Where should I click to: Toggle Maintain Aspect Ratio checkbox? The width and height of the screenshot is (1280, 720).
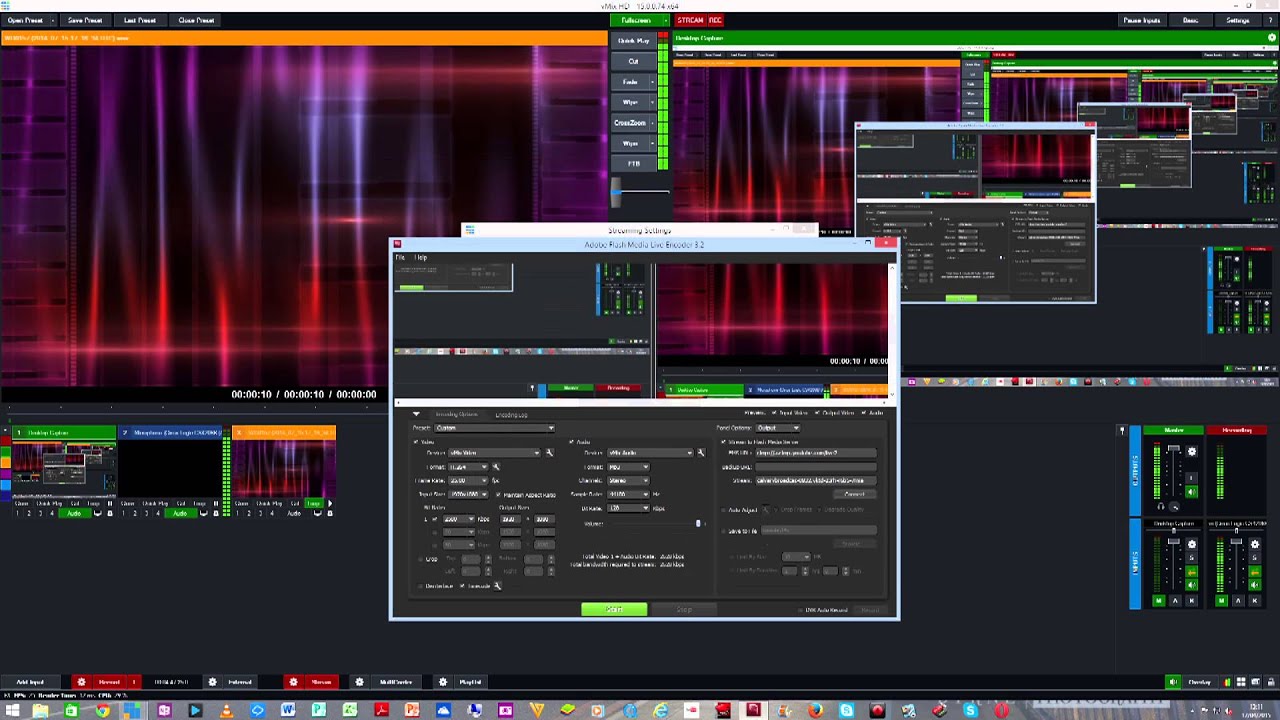pos(498,495)
